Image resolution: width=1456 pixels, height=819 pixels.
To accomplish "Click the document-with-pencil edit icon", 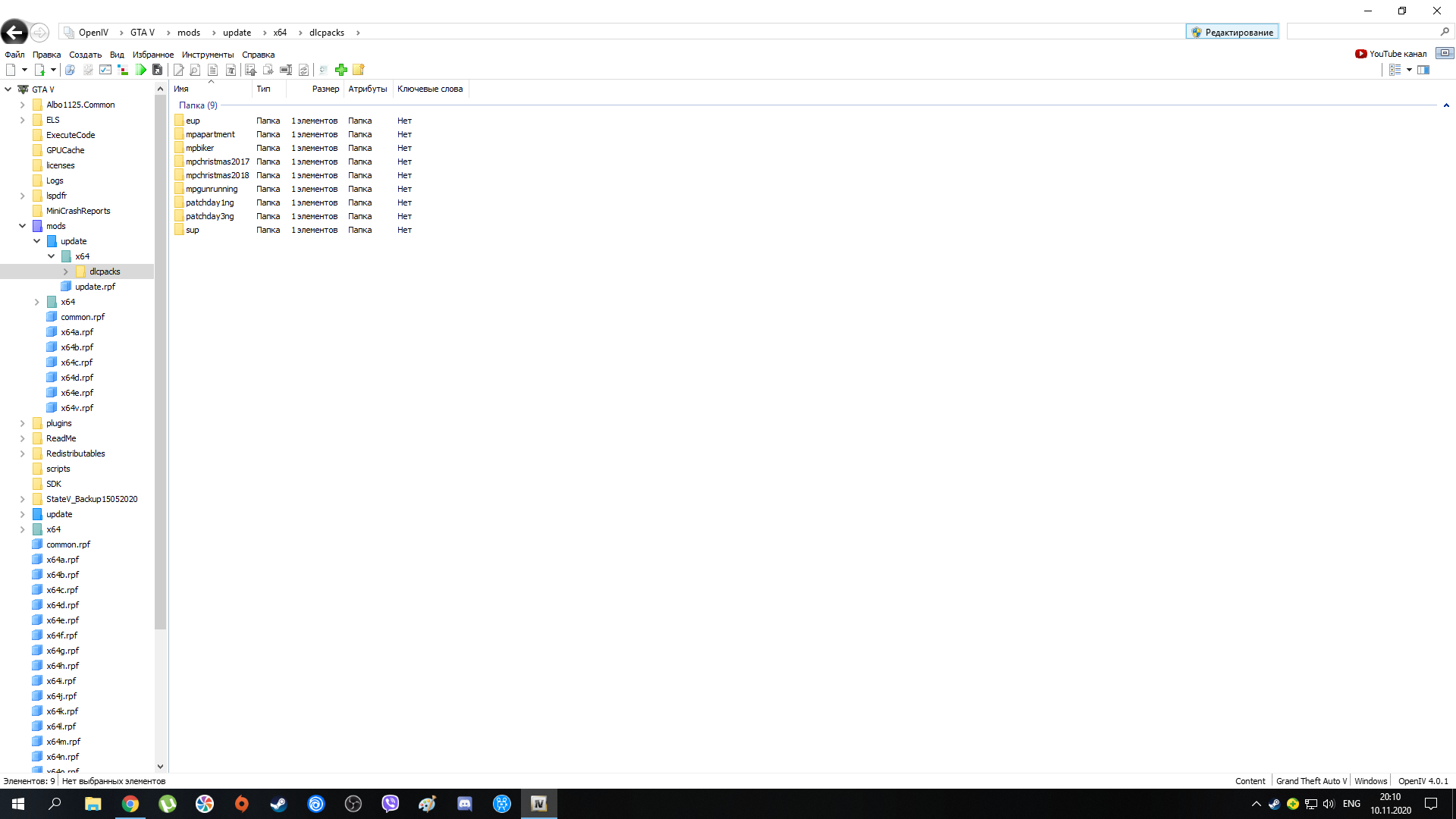I will 178,70.
